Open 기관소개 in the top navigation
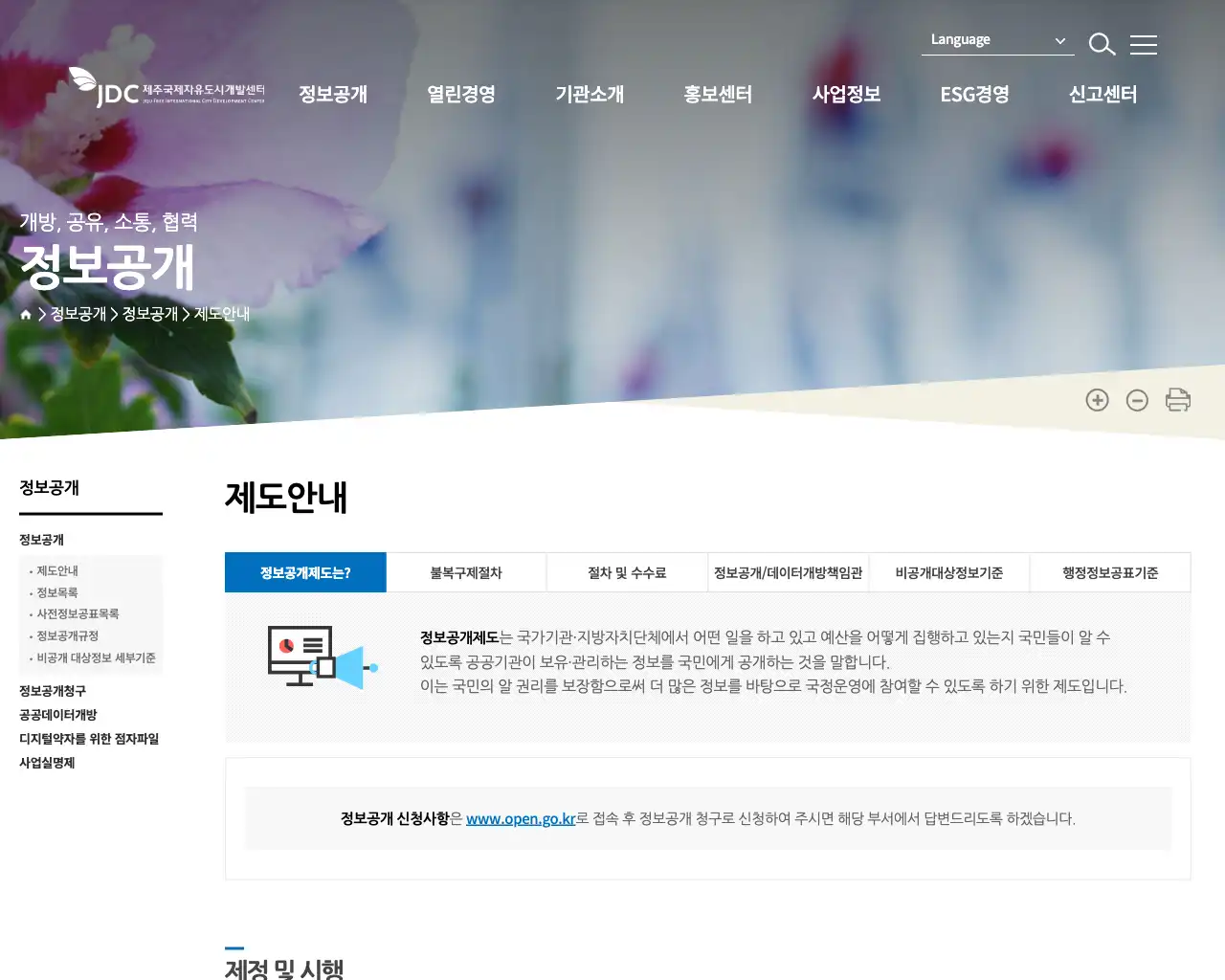This screenshot has height=980, width=1225. coord(590,94)
